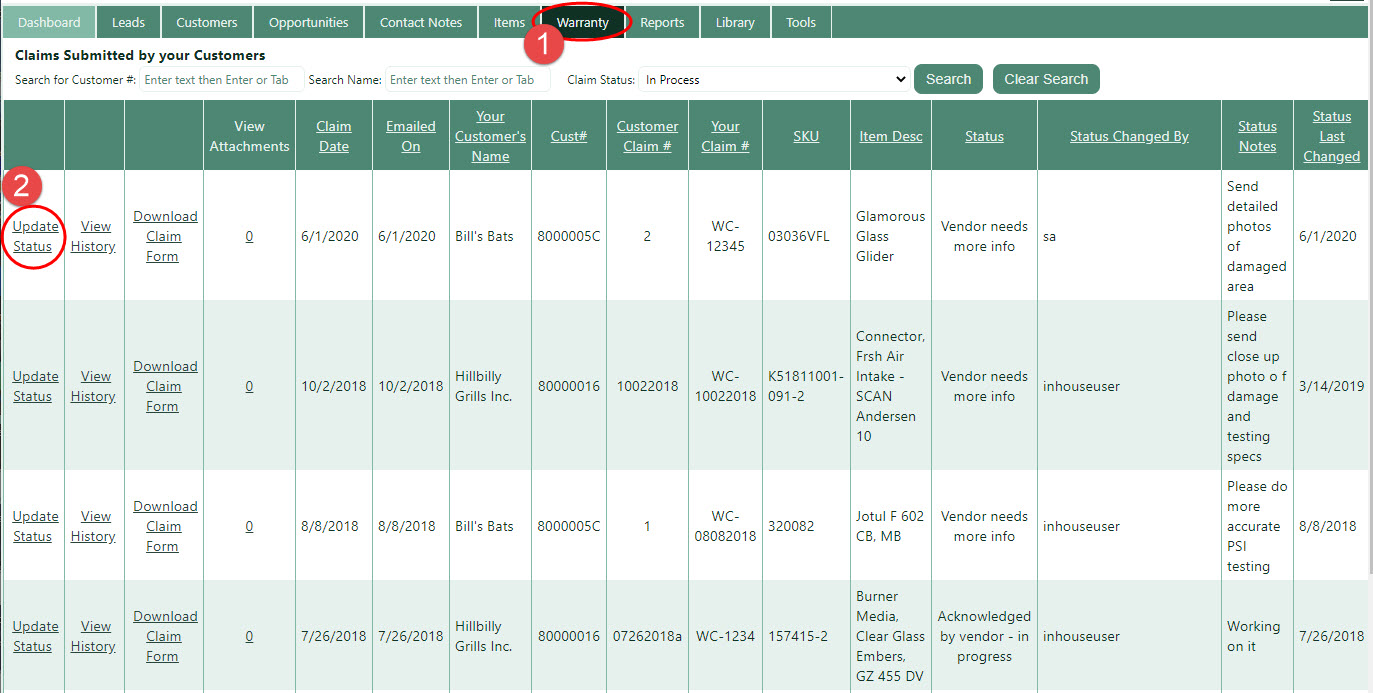Go to the Reports tab
Viewport: 1373px width, 693px height.
[662, 22]
